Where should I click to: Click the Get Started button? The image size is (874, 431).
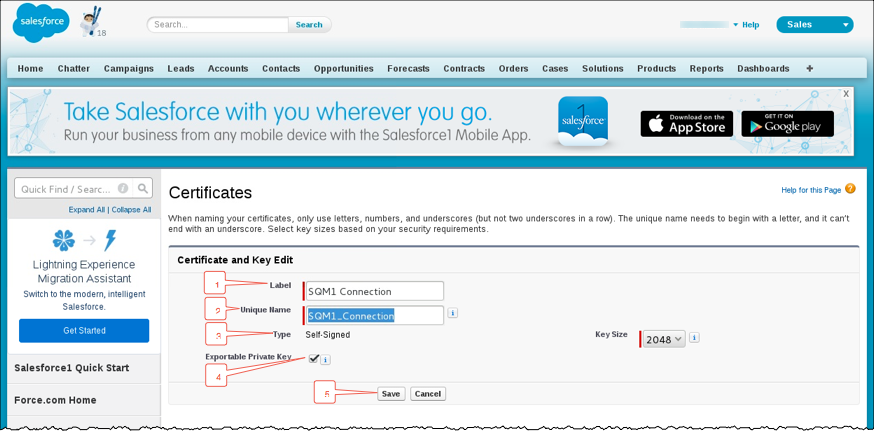click(x=84, y=331)
